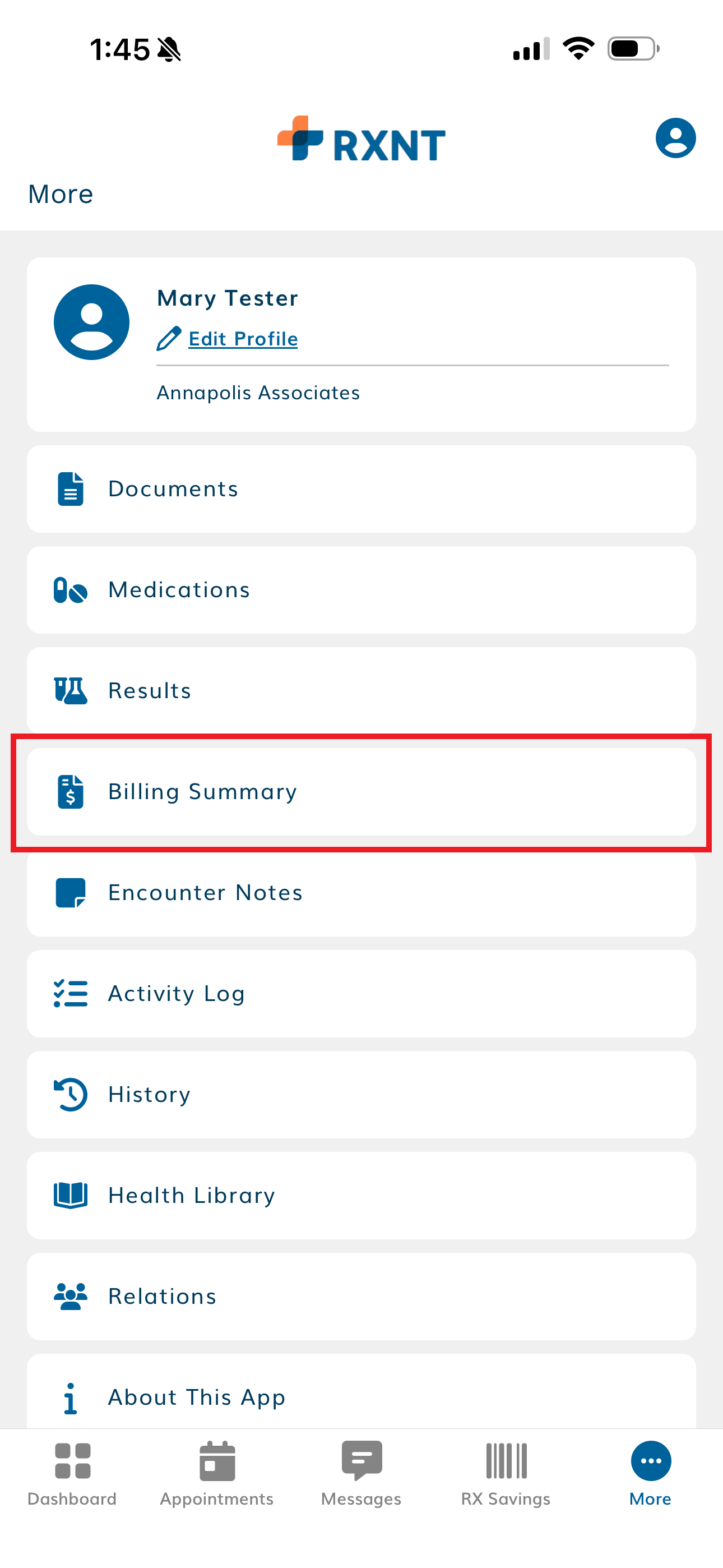Image resolution: width=723 pixels, height=1568 pixels.
Task: Tap the Encounter Notes sticky-note icon
Action: pos(71,892)
